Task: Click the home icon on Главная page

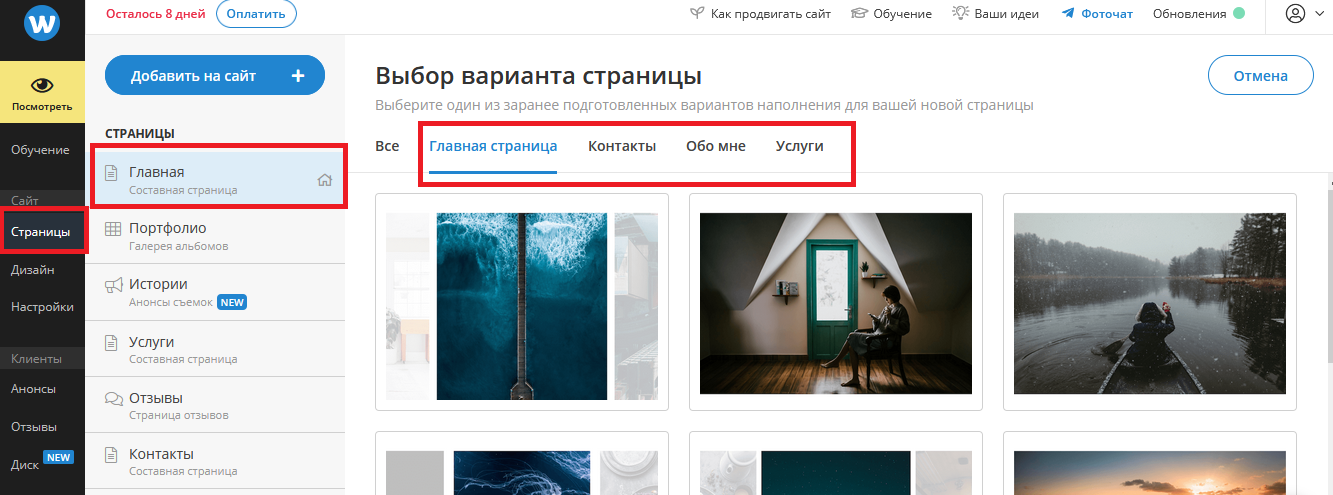Action: [x=324, y=181]
